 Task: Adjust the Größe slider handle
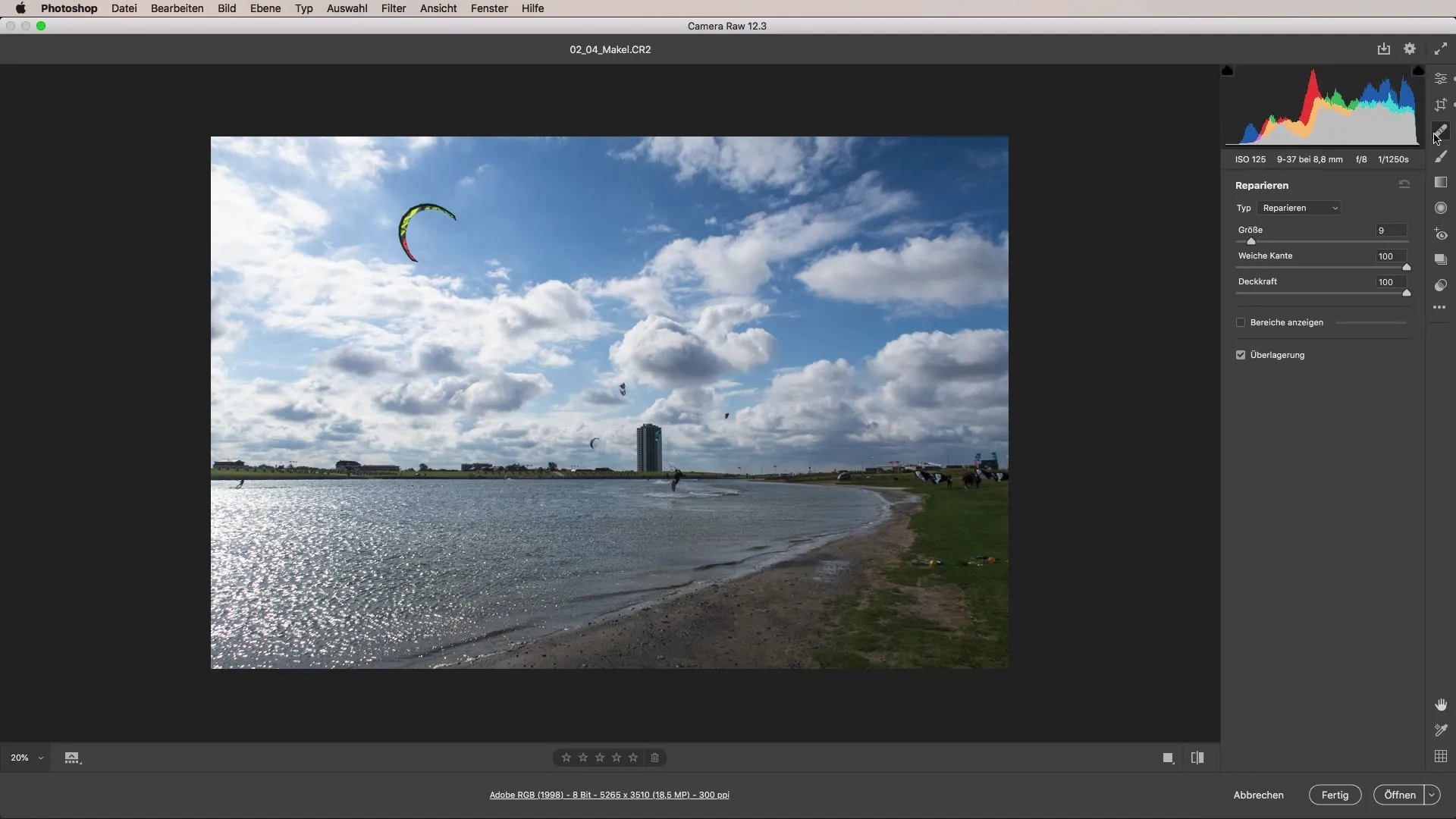1251,241
